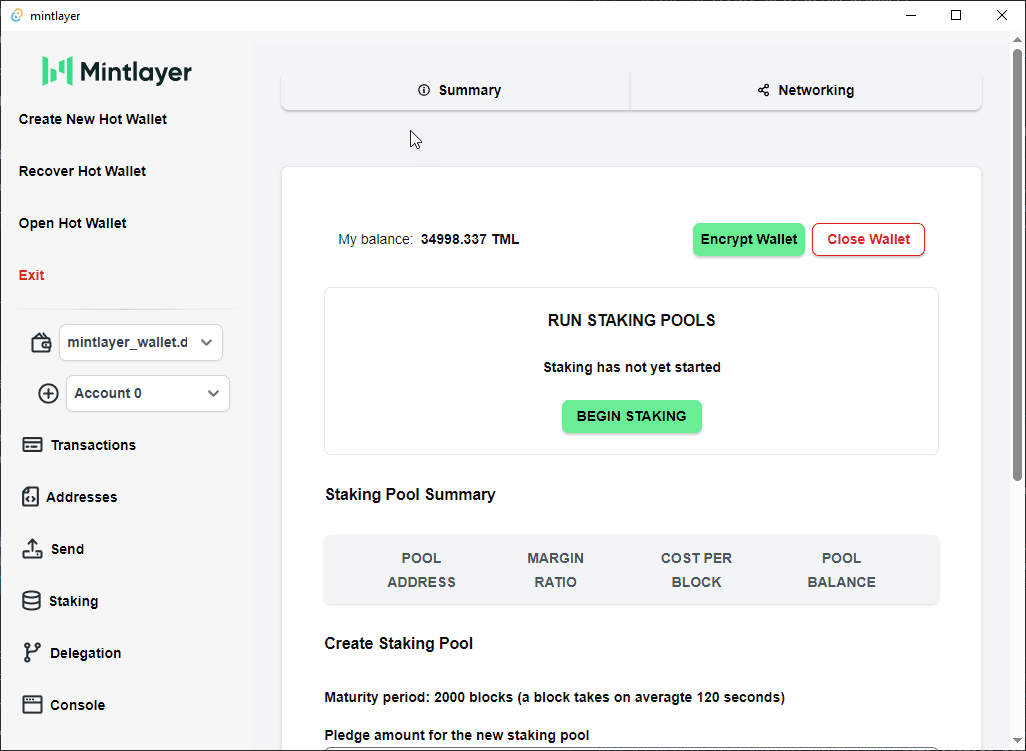Click the red Close Wallet button
This screenshot has width=1026, height=751.
coord(868,239)
